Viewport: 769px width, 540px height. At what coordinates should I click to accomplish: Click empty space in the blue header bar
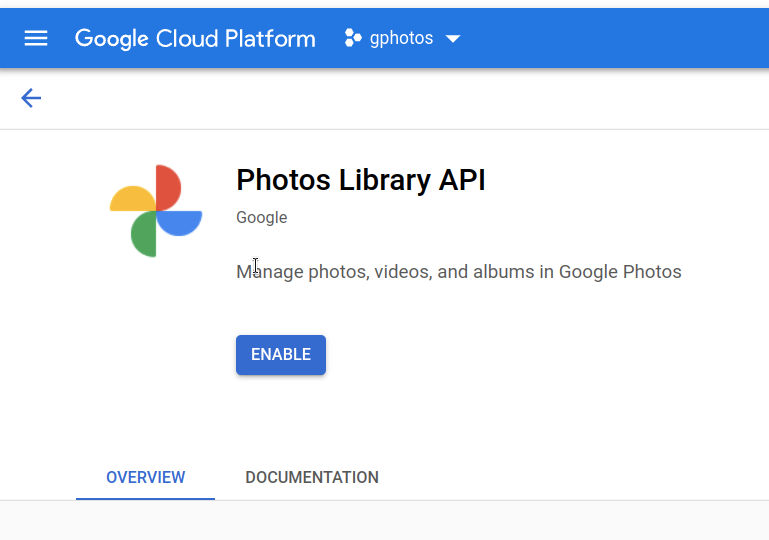point(620,38)
